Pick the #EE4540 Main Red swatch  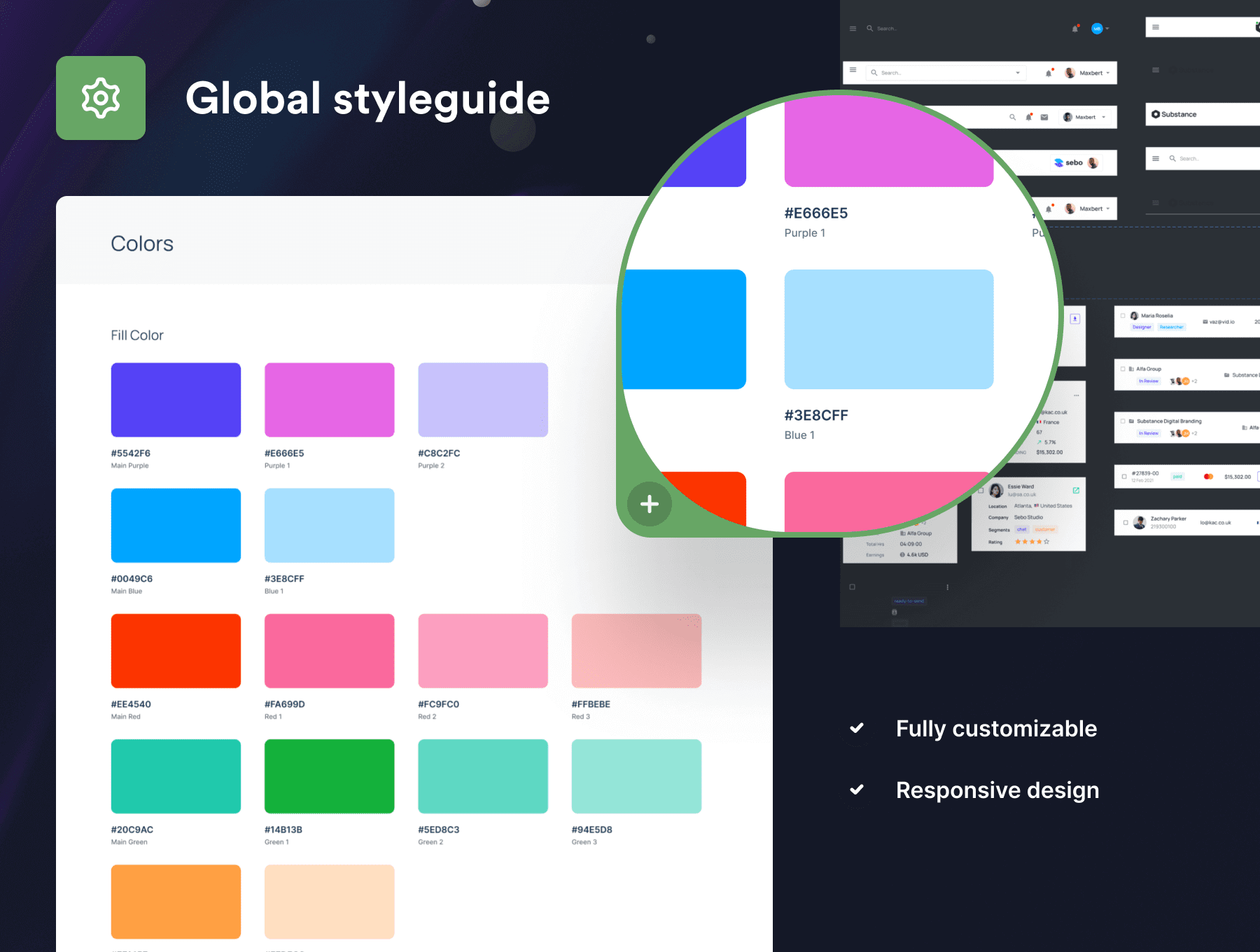coord(176,650)
